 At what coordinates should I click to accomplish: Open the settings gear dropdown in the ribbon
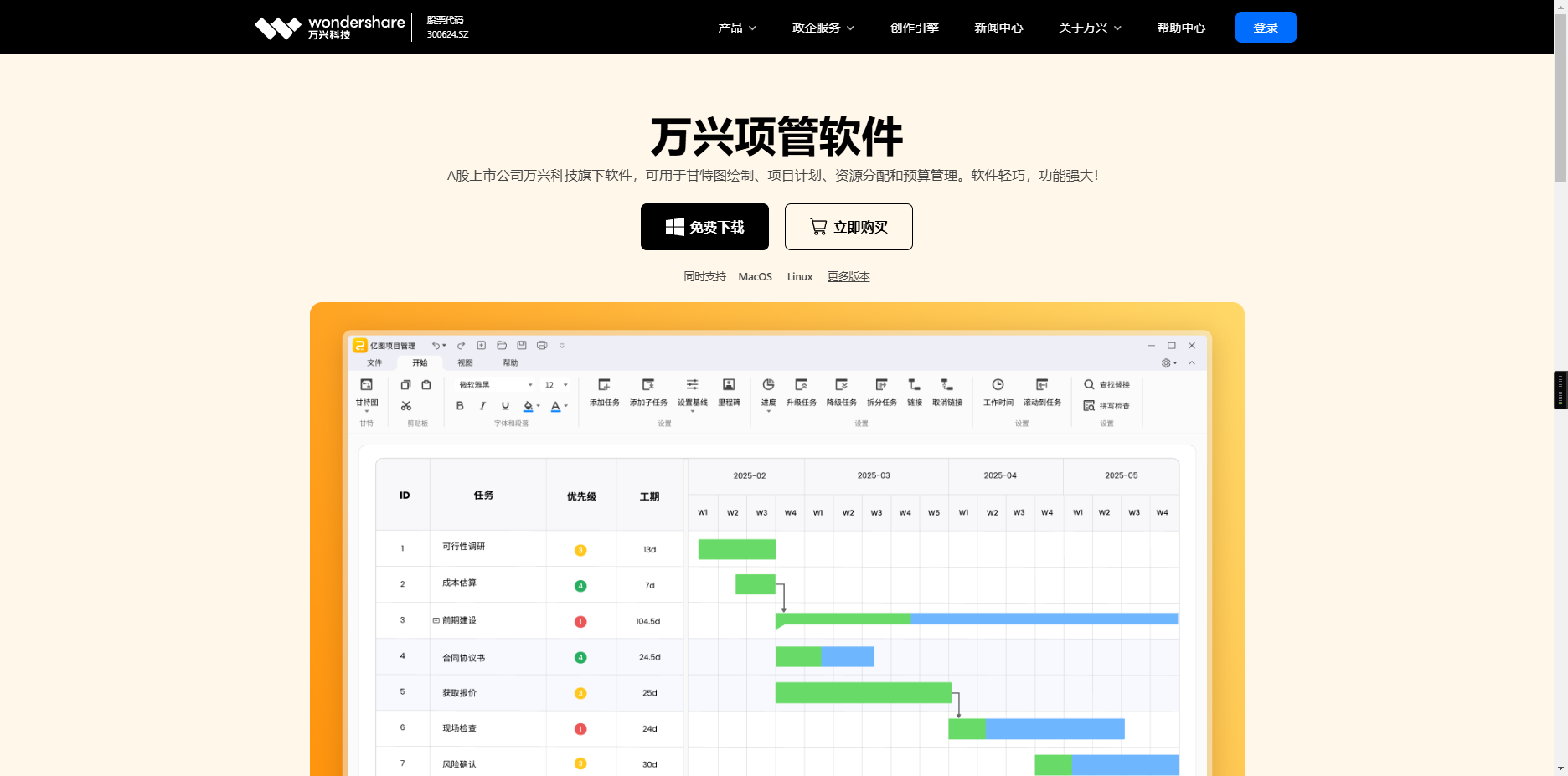[x=1169, y=363]
